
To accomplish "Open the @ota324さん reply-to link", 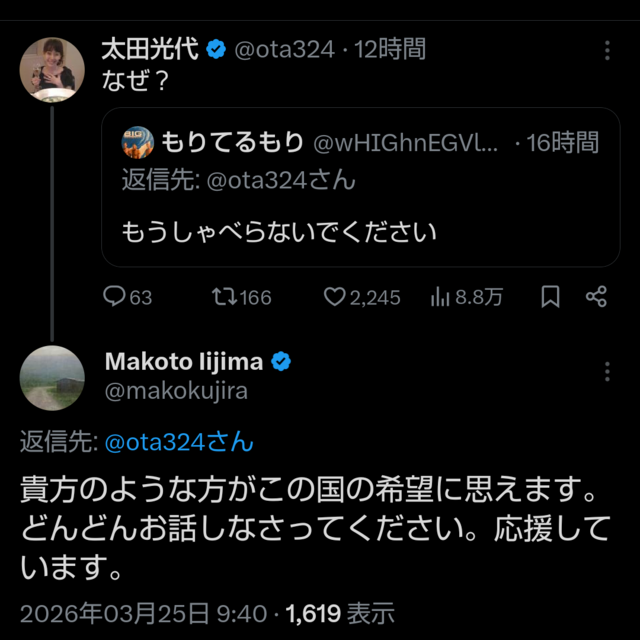I will [179, 441].
